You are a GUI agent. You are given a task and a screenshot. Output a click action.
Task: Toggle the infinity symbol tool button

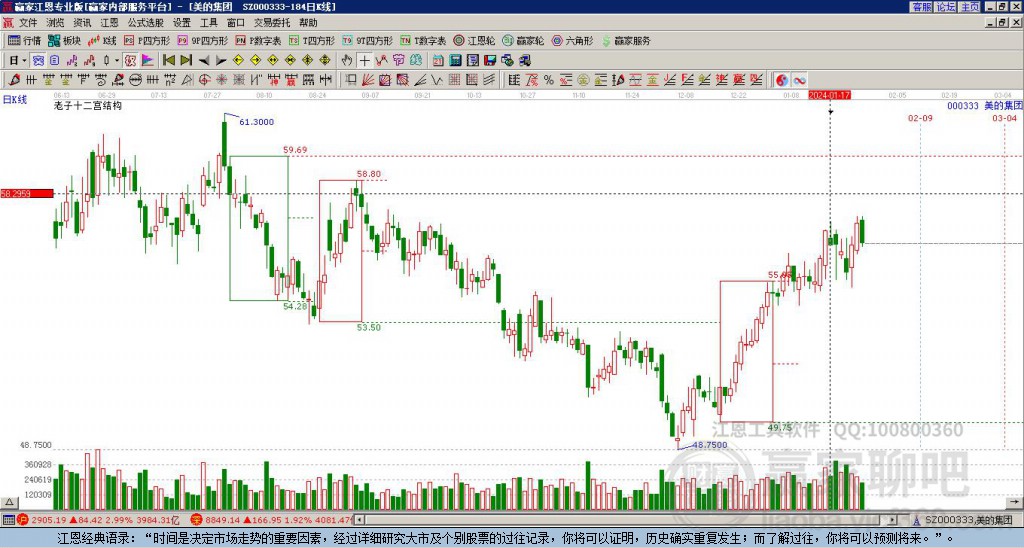[x=799, y=80]
